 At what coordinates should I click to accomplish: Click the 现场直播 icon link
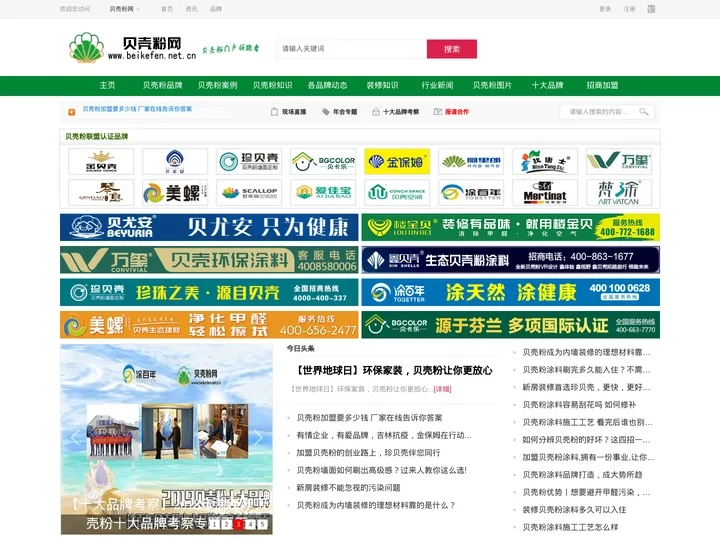tap(288, 112)
